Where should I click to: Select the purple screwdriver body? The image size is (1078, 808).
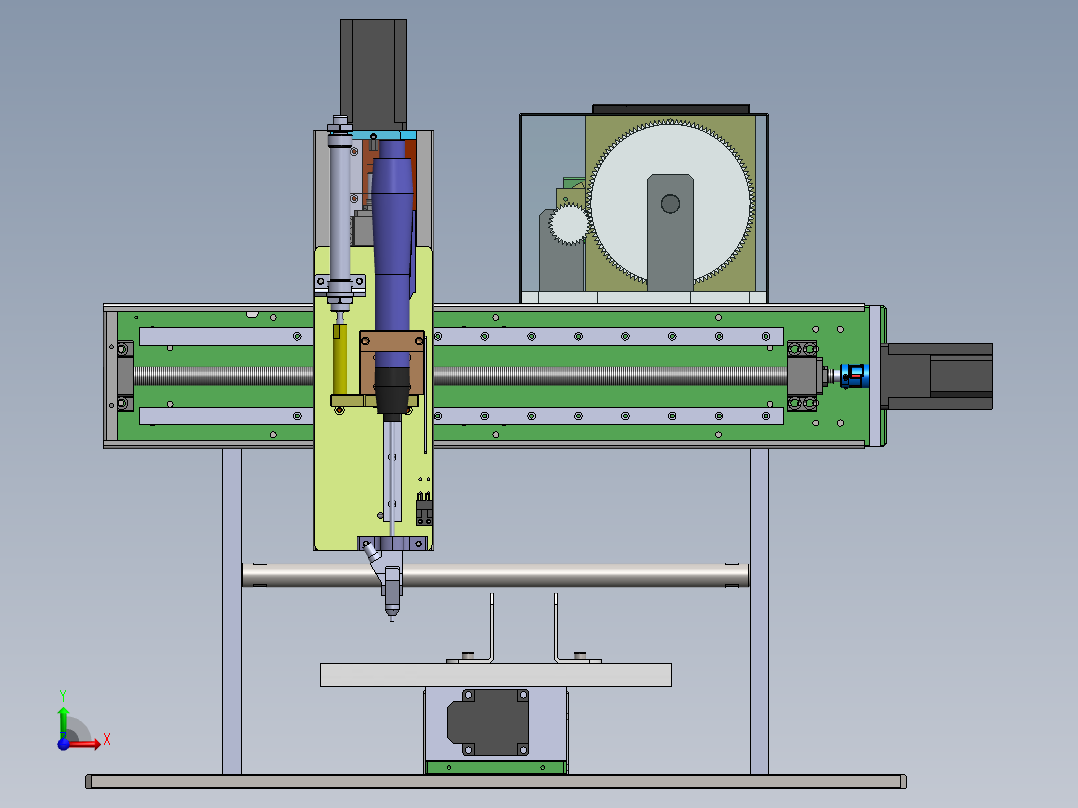click(393, 254)
